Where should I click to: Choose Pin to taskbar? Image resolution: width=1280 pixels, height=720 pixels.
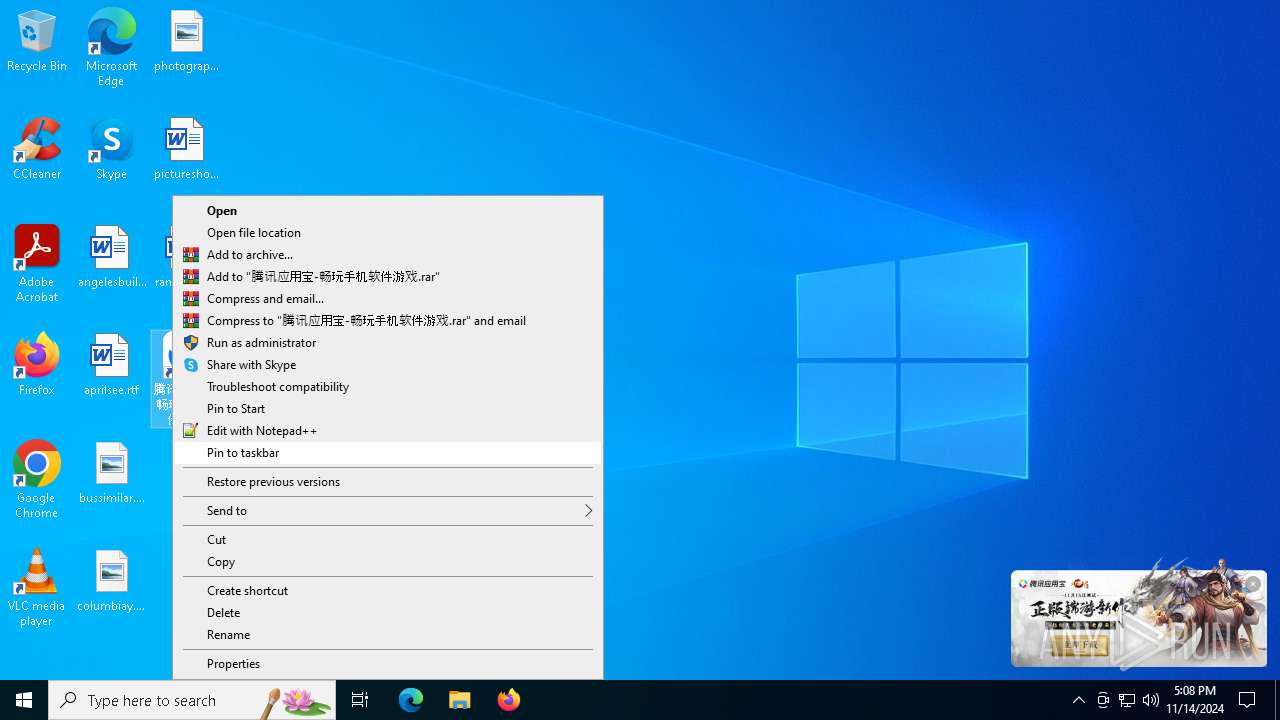(388, 453)
